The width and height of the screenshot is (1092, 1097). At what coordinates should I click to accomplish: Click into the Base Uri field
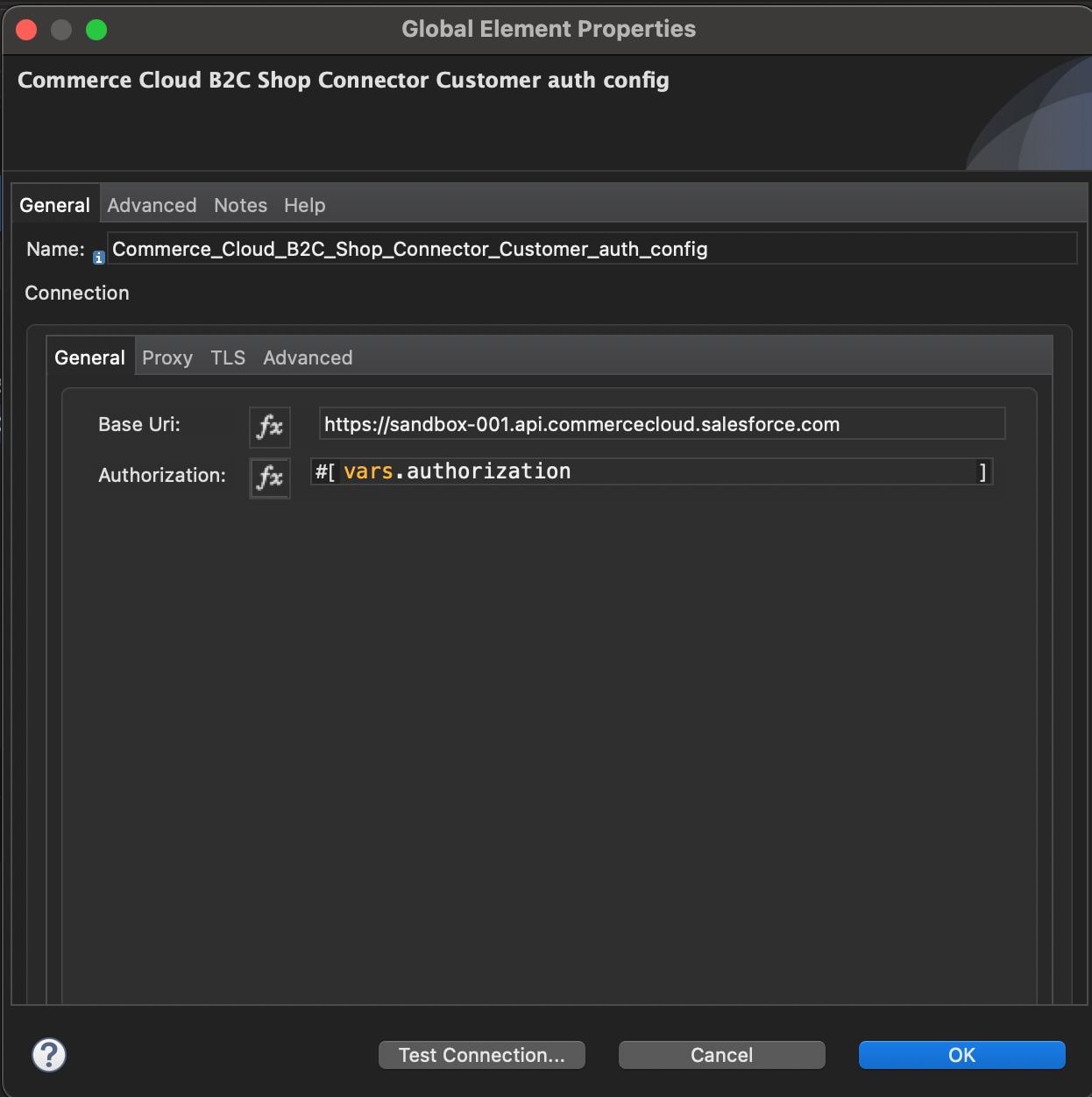(662, 424)
